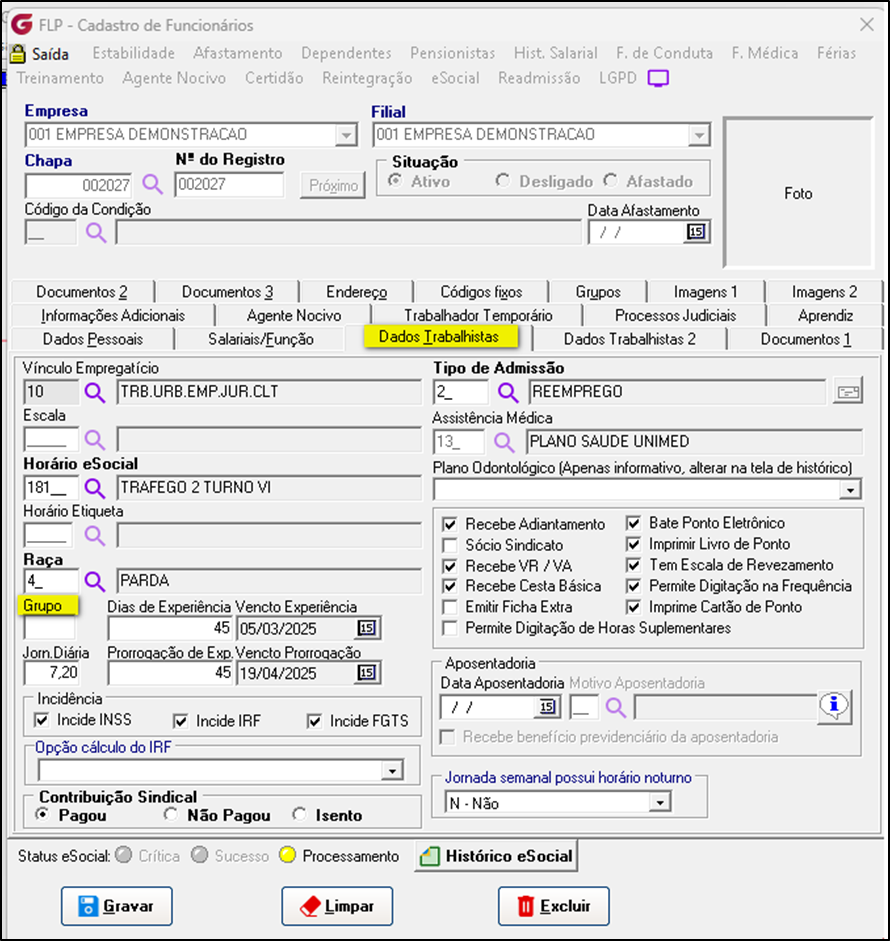
Task: Toggle the Incide FGTS checkbox
Action: pyautogui.click(x=314, y=721)
